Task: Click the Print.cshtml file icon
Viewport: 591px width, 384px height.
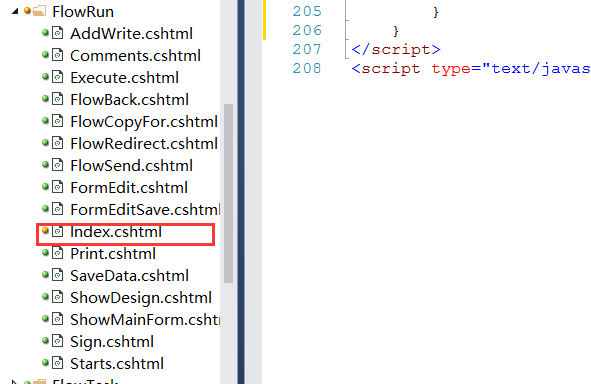Action: (57, 253)
